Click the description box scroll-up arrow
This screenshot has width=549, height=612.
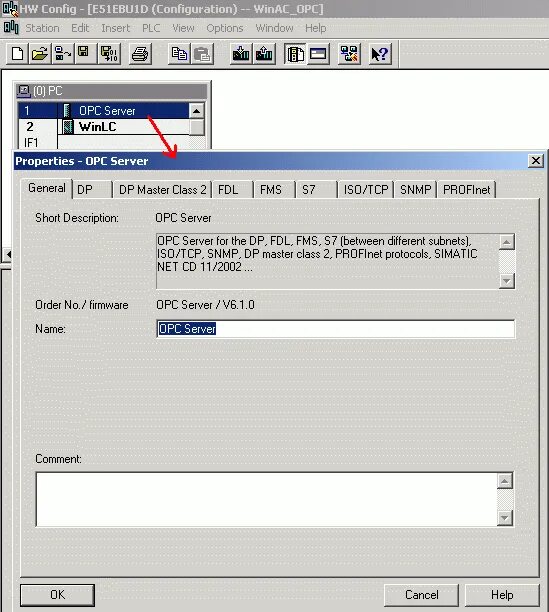[506, 242]
